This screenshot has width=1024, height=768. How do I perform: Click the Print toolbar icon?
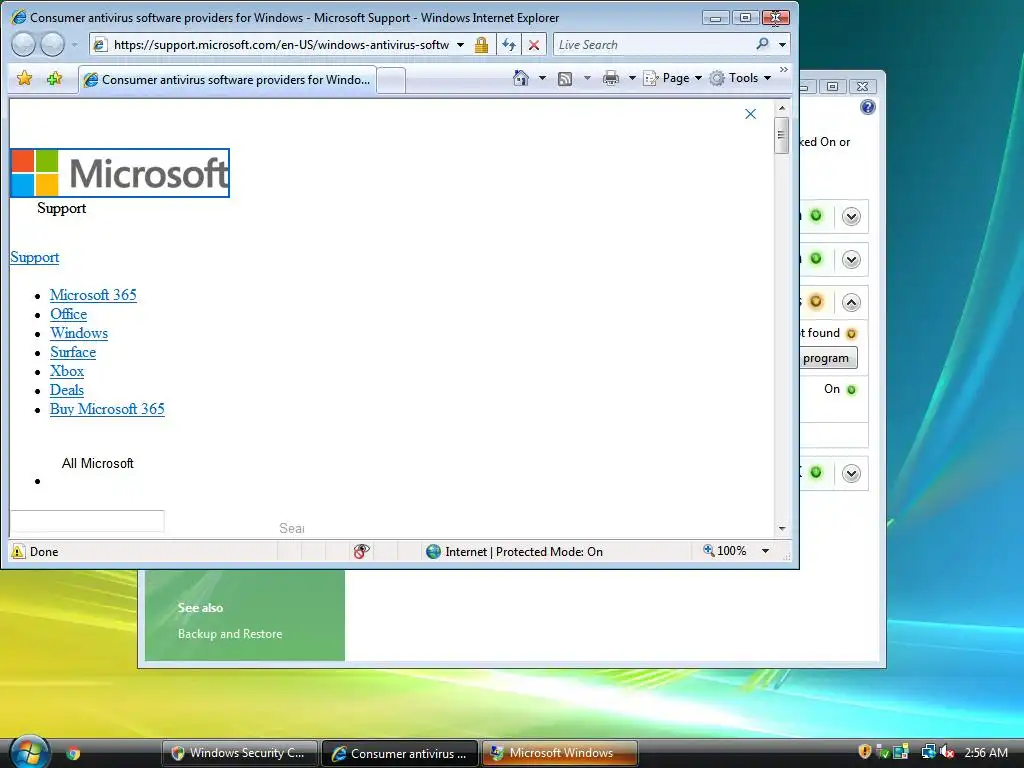[x=611, y=78]
